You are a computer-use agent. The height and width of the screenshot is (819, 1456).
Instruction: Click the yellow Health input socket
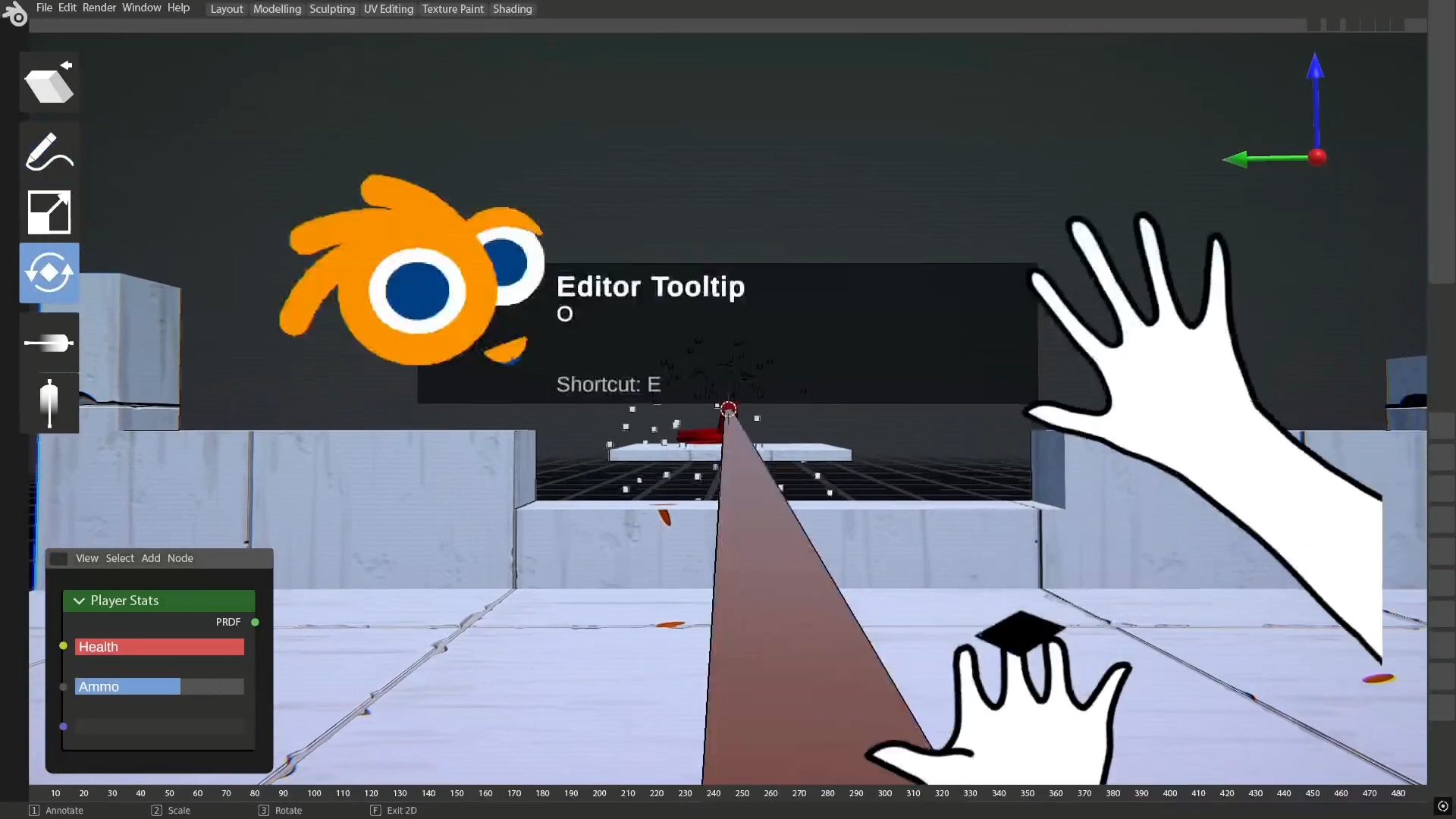64,646
